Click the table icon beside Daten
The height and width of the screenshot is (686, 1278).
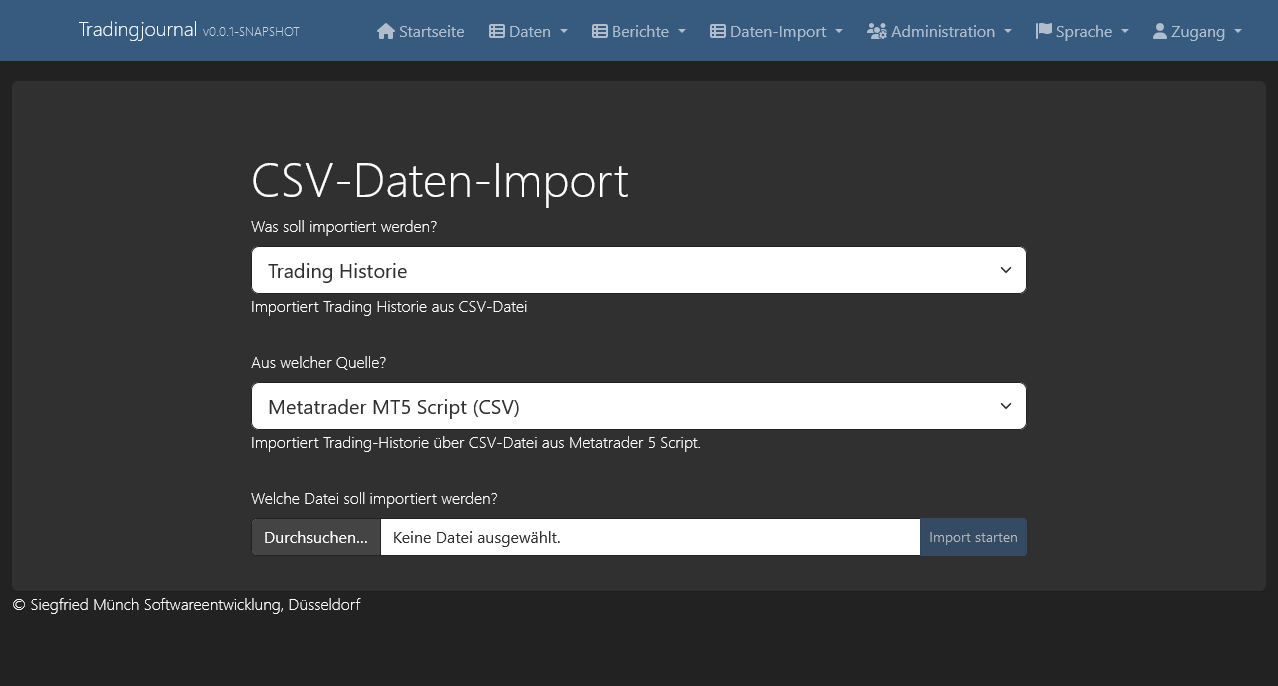pos(497,31)
